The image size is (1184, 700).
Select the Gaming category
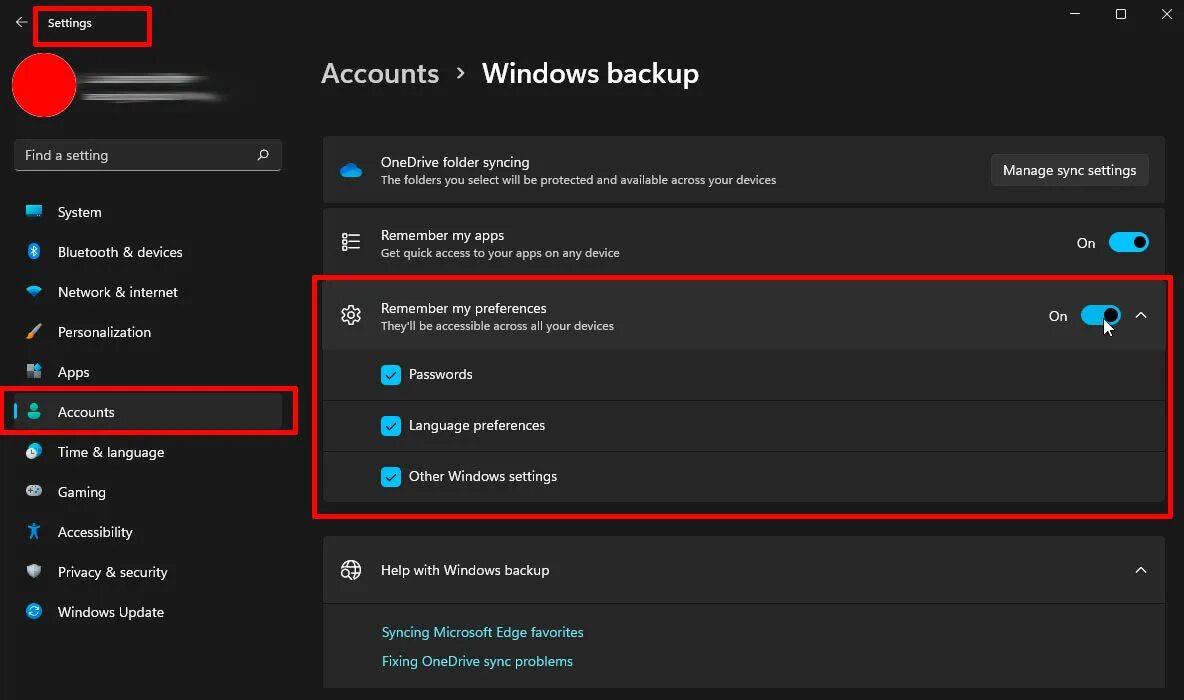148,492
